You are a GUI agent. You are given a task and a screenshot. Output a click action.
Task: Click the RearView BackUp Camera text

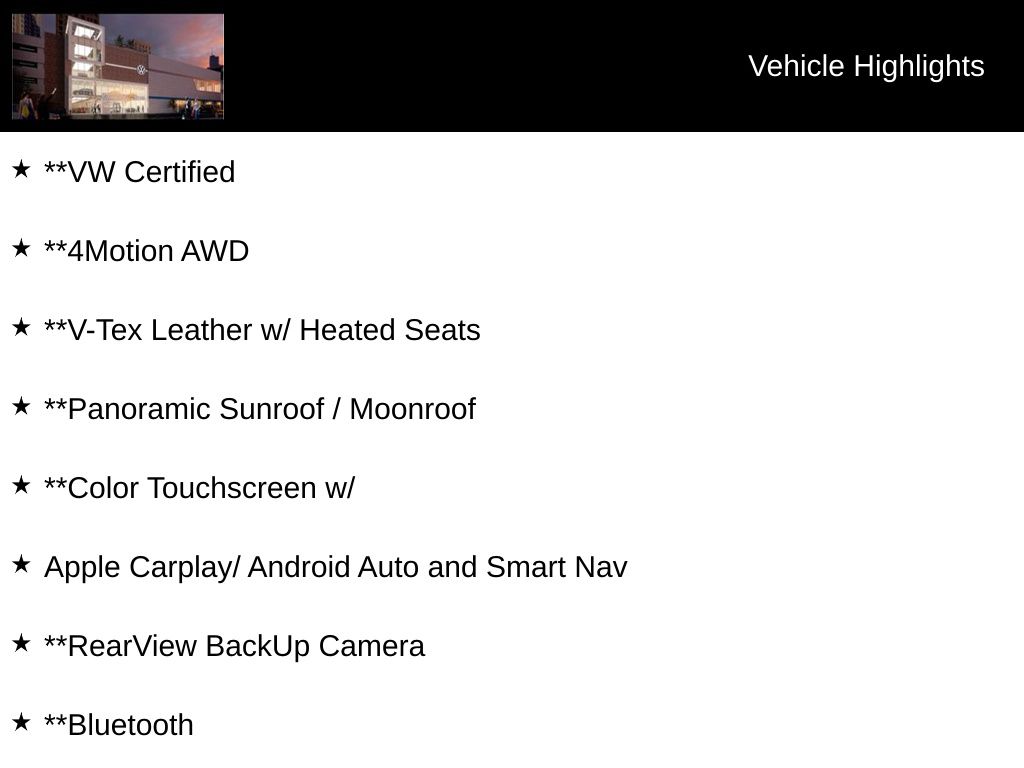pyautogui.click(x=234, y=647)
